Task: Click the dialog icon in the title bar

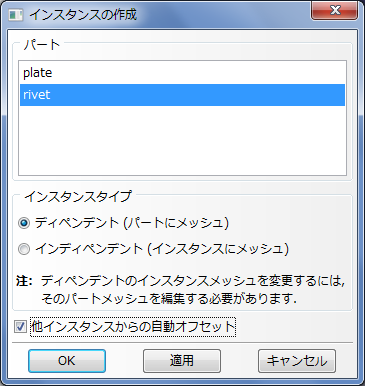Action: pyautogui.click(x=15, y=15)
